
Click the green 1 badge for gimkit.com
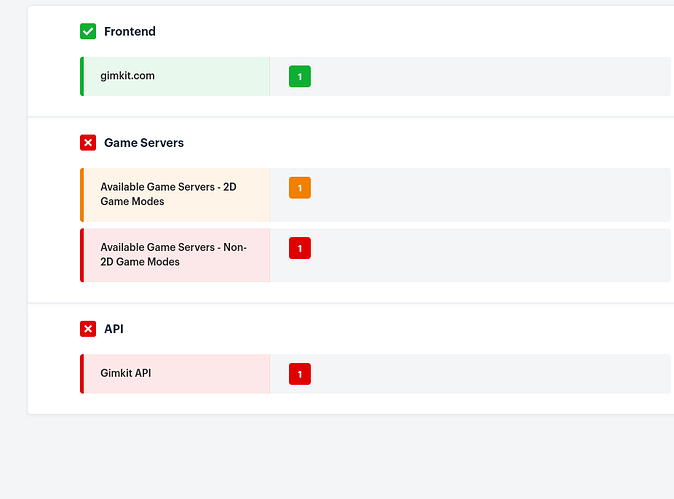tap(299, 76)
